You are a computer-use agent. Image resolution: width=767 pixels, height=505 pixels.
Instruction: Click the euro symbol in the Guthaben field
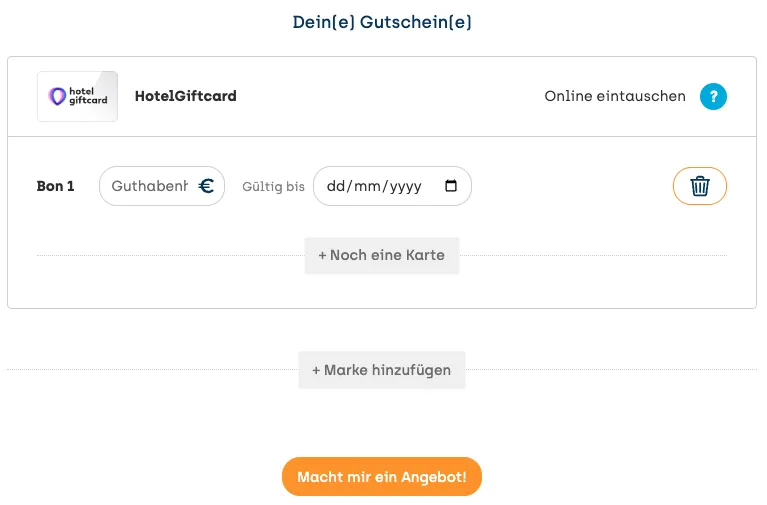206,186
